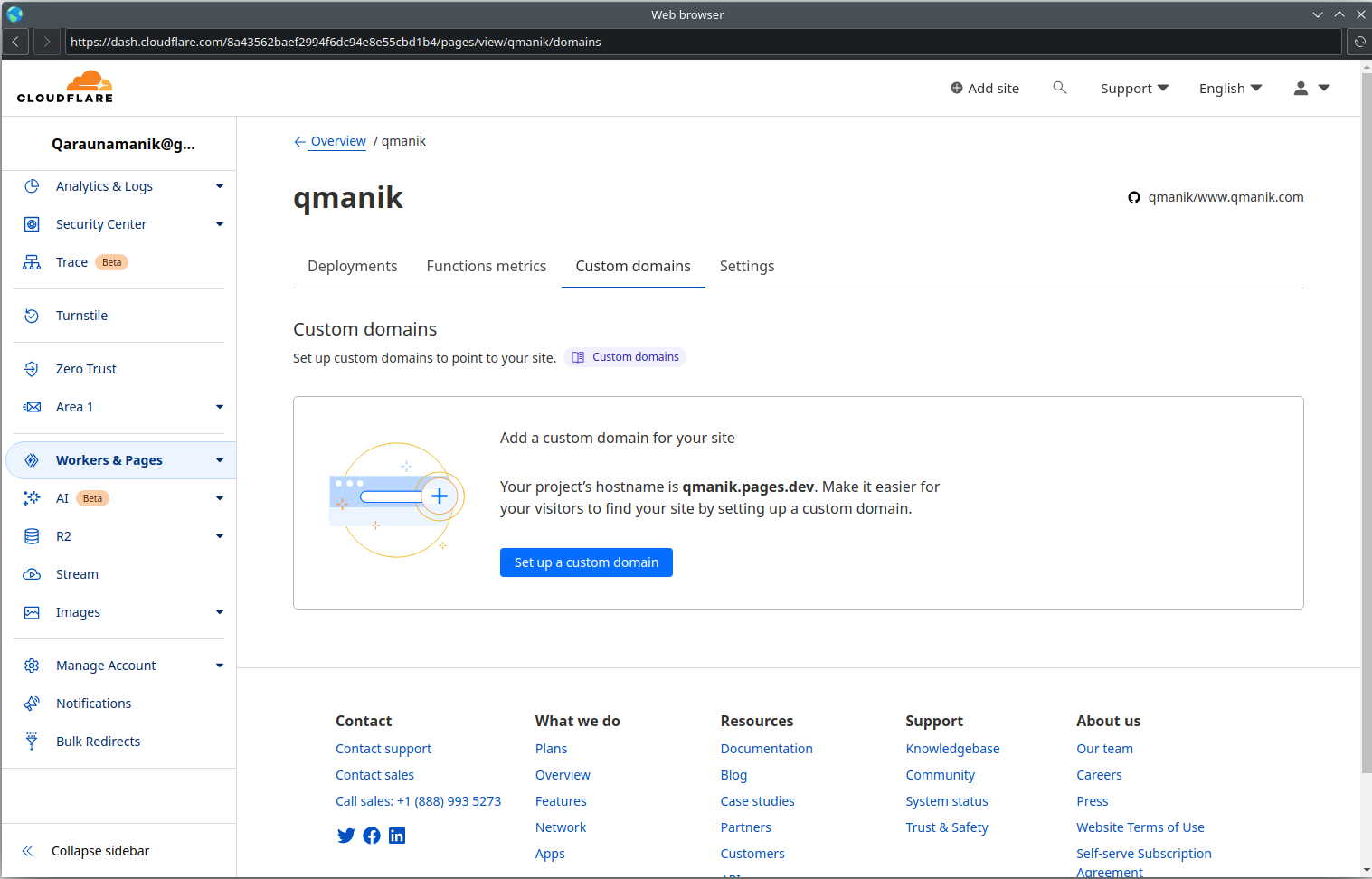This screenshot has width=1372, height=879.
Task: Open the Zero Trust dashboard
Action: click(86, 368)
